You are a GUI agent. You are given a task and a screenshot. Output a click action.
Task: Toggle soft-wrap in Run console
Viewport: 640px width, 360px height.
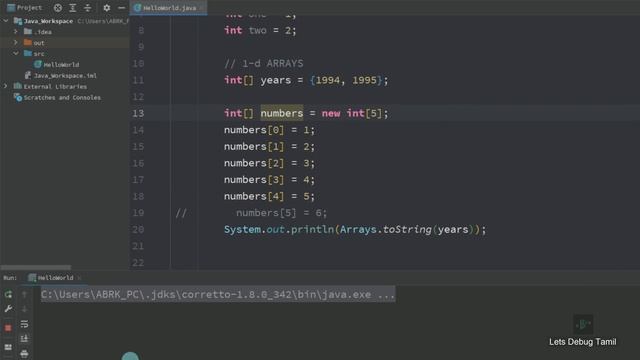point(24,324)
